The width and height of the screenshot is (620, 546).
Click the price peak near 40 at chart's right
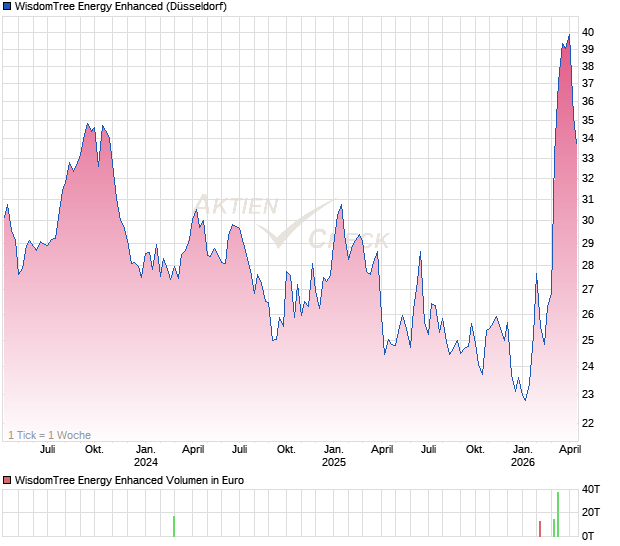click(569, 35)
